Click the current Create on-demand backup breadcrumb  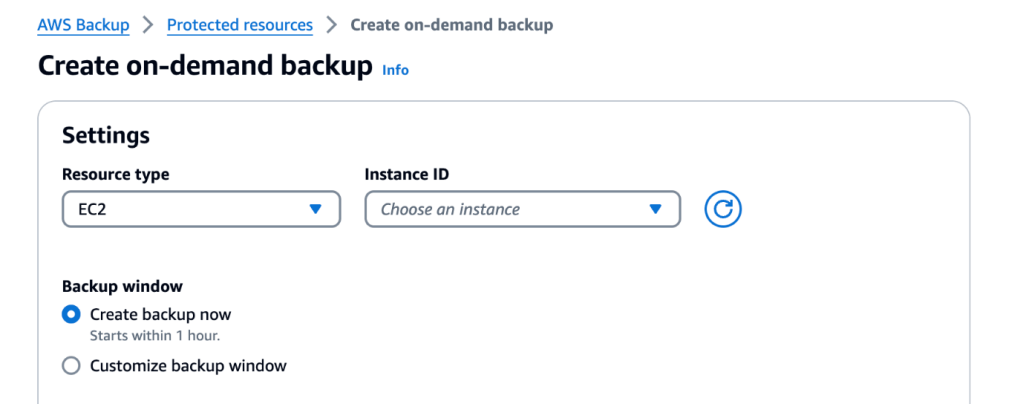tap(451, 25)
